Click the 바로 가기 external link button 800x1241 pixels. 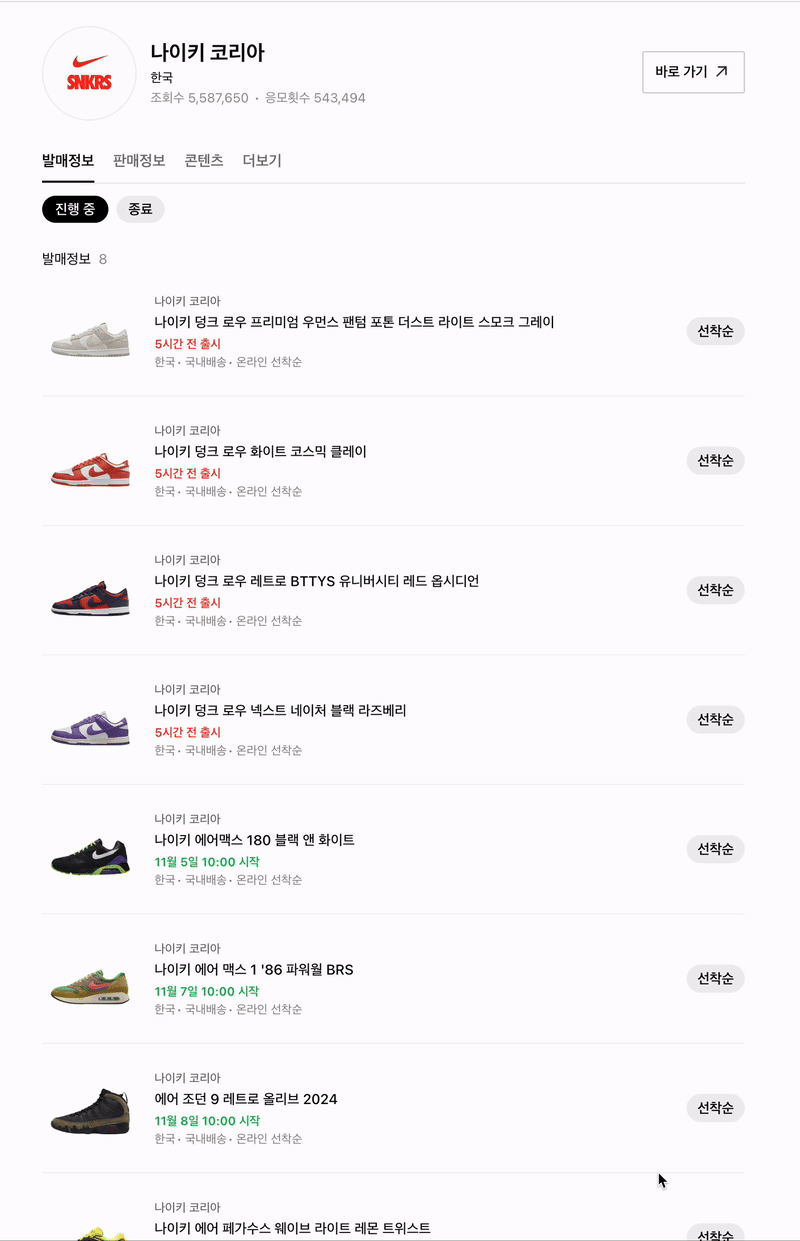tap(693, 72)
